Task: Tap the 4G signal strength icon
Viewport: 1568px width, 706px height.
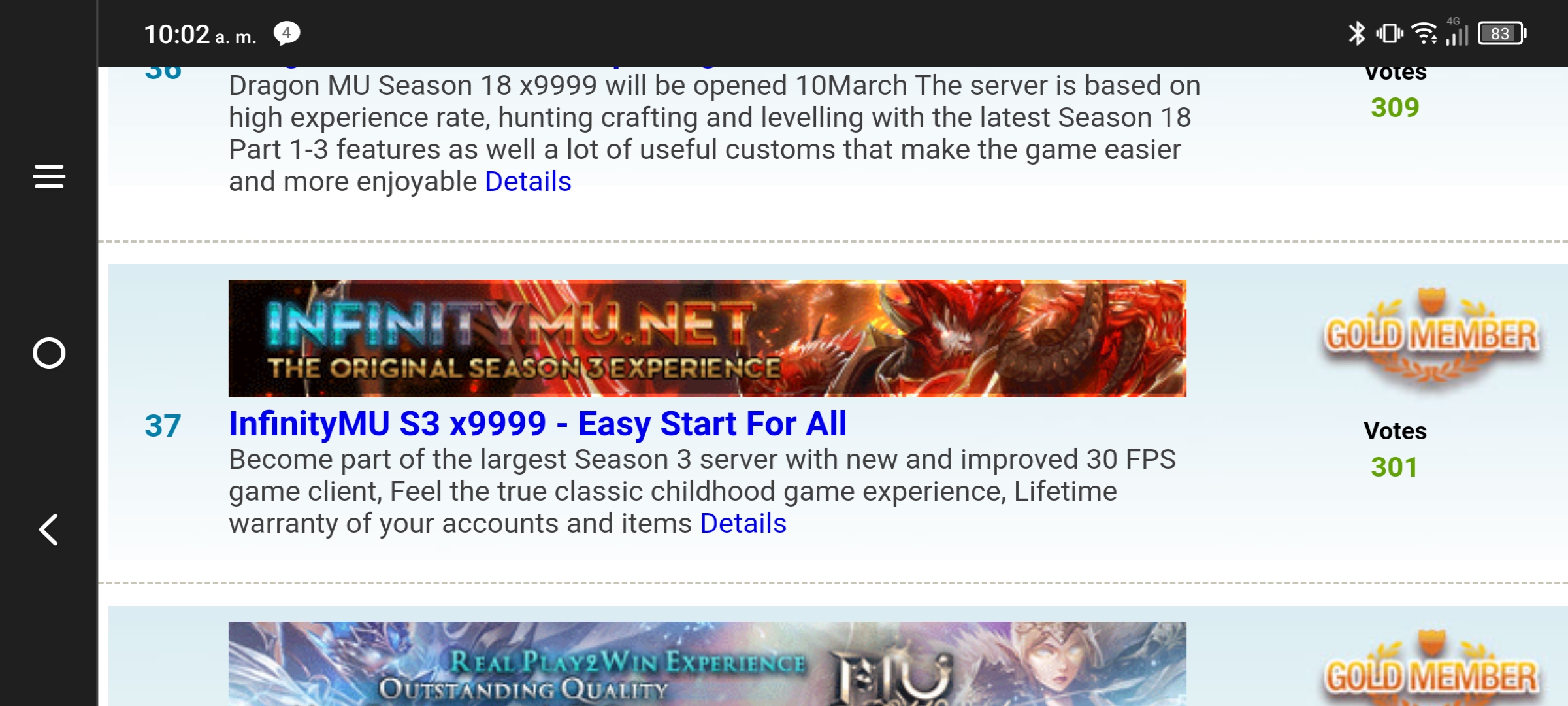Action: 1457,31
